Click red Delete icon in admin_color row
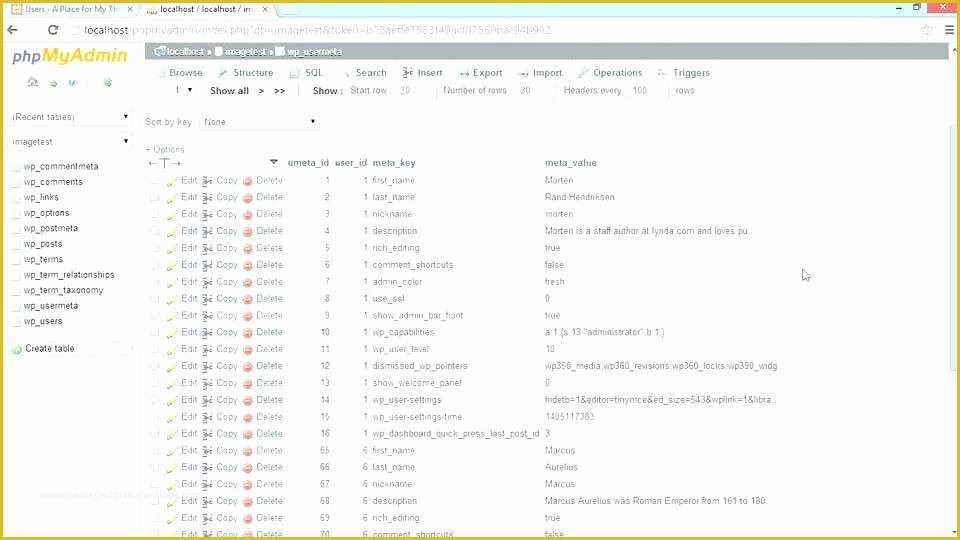Image resolution: width=960 pixels, height=540 pixels. pyautogui.click(x=247, y=282)
